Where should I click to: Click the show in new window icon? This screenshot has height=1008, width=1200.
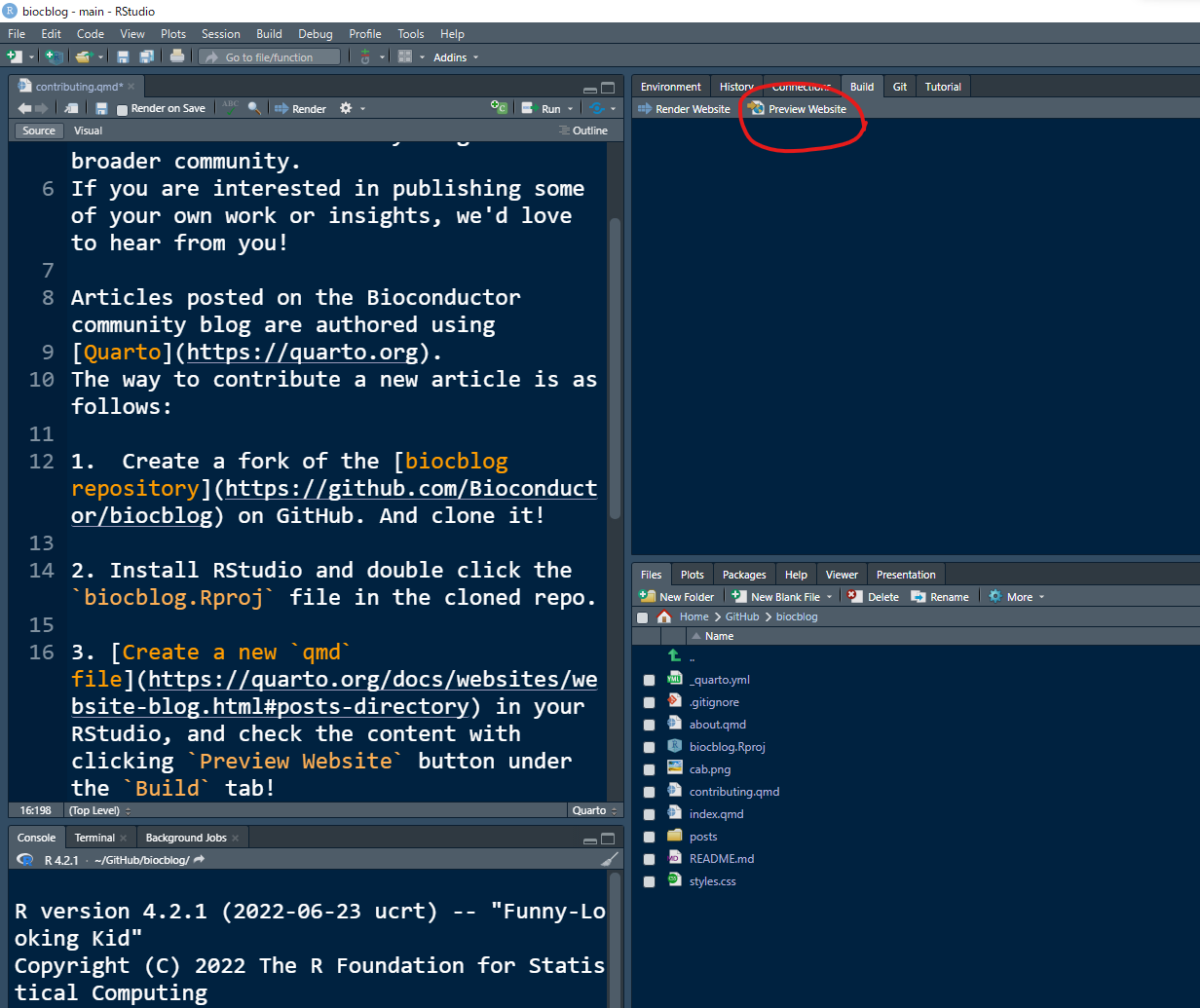coord(71,108)
